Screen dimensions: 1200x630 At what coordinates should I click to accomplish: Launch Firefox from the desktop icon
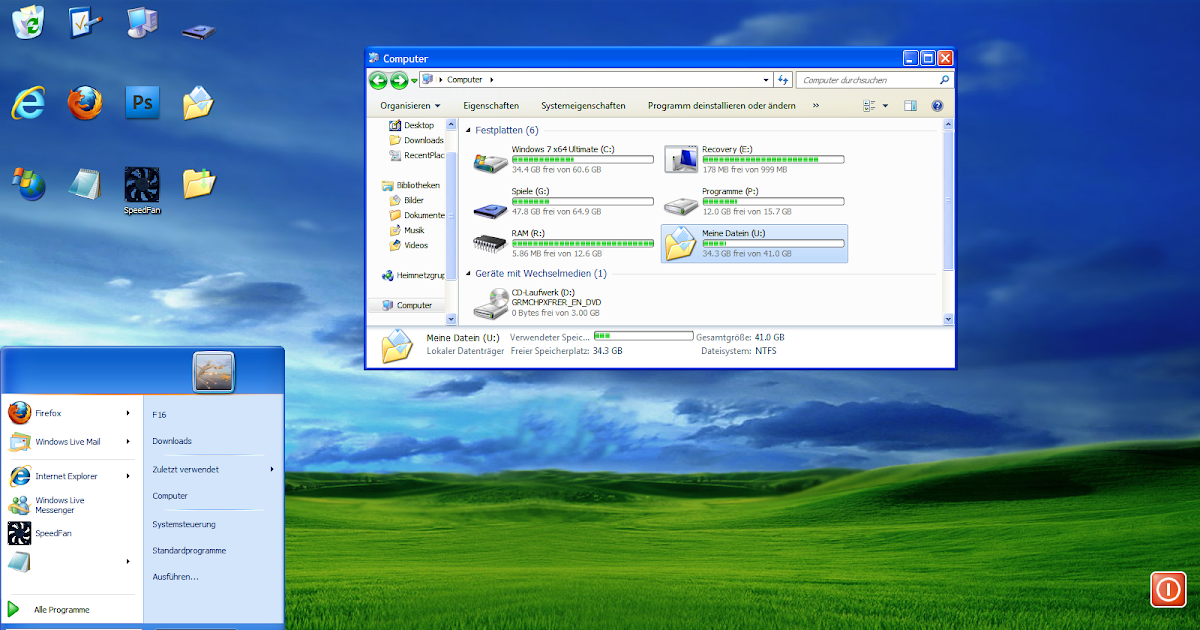(x=85, y=102)
